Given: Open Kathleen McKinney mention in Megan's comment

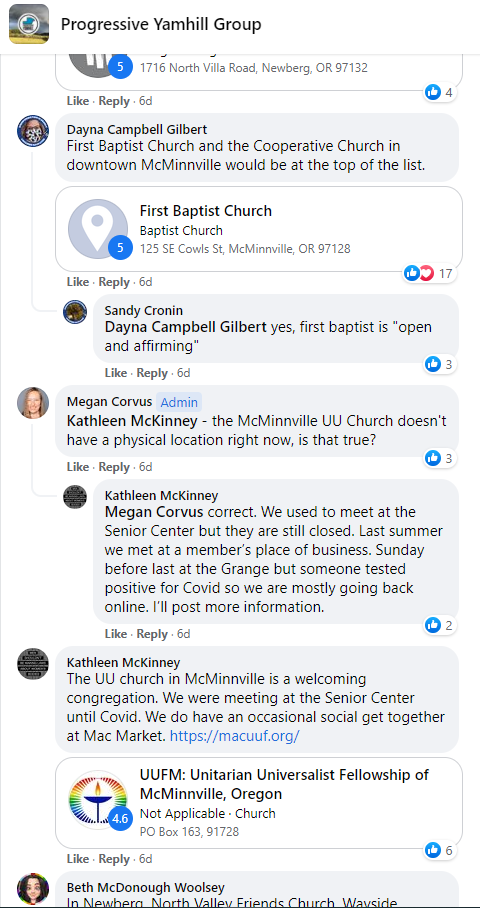Looking at the screenshot, I should point(132,421).
